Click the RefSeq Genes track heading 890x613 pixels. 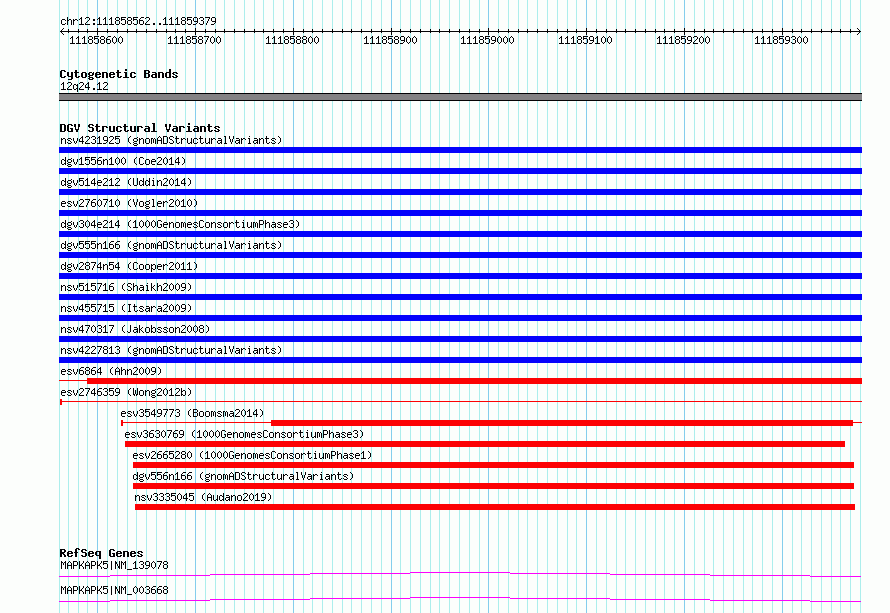coord(101,553)
